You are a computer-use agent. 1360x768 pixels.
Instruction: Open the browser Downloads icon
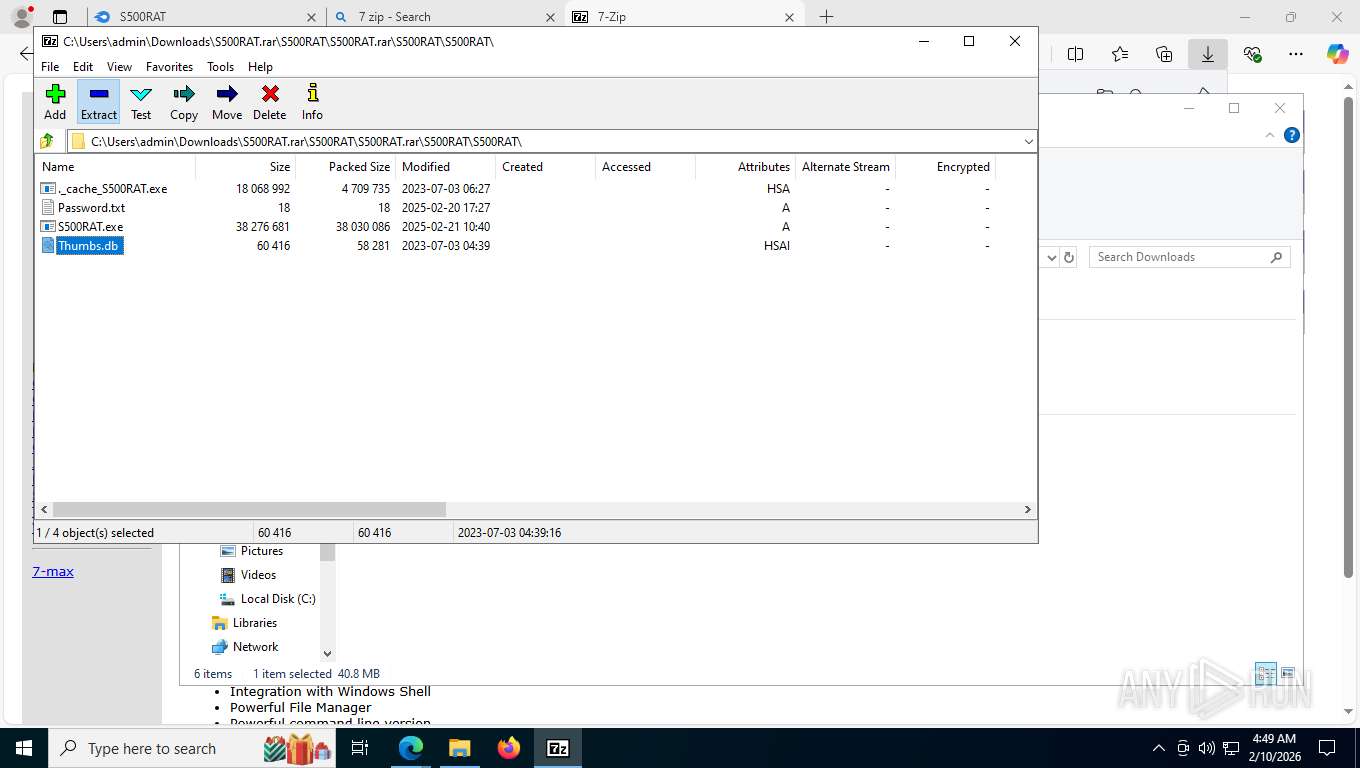pos(1208,54)
